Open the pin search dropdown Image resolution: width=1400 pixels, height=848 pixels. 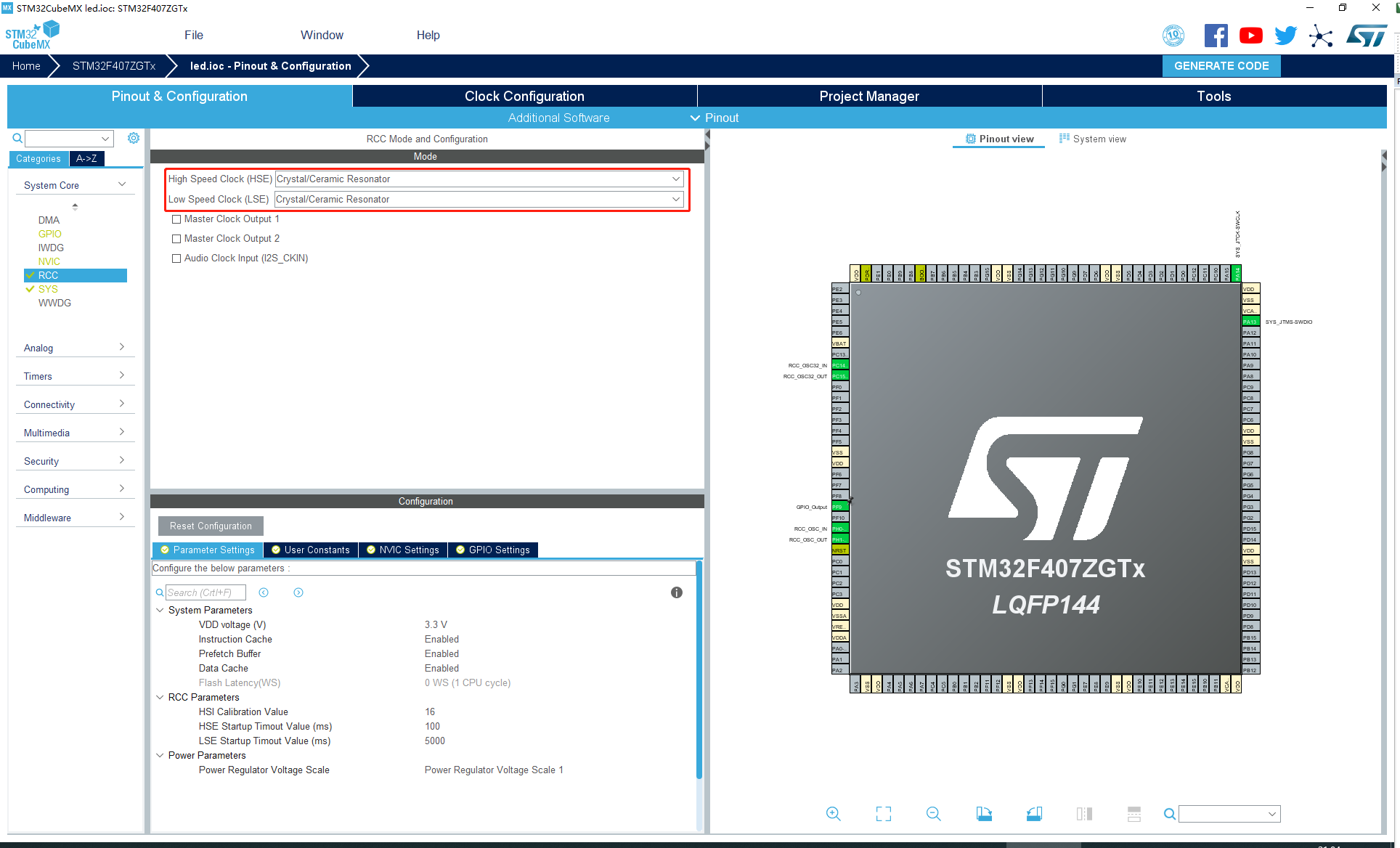1272,814
